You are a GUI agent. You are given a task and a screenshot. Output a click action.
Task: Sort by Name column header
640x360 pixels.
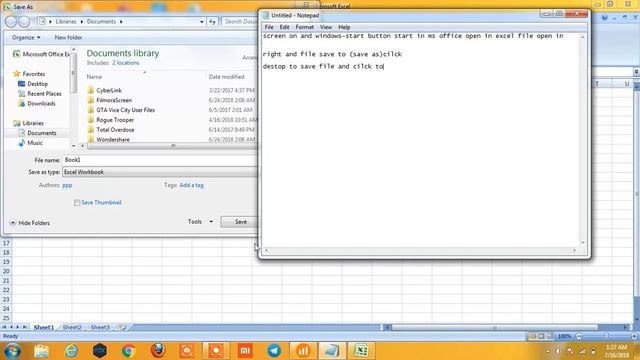pyautogui.click(x=94, y=77)
